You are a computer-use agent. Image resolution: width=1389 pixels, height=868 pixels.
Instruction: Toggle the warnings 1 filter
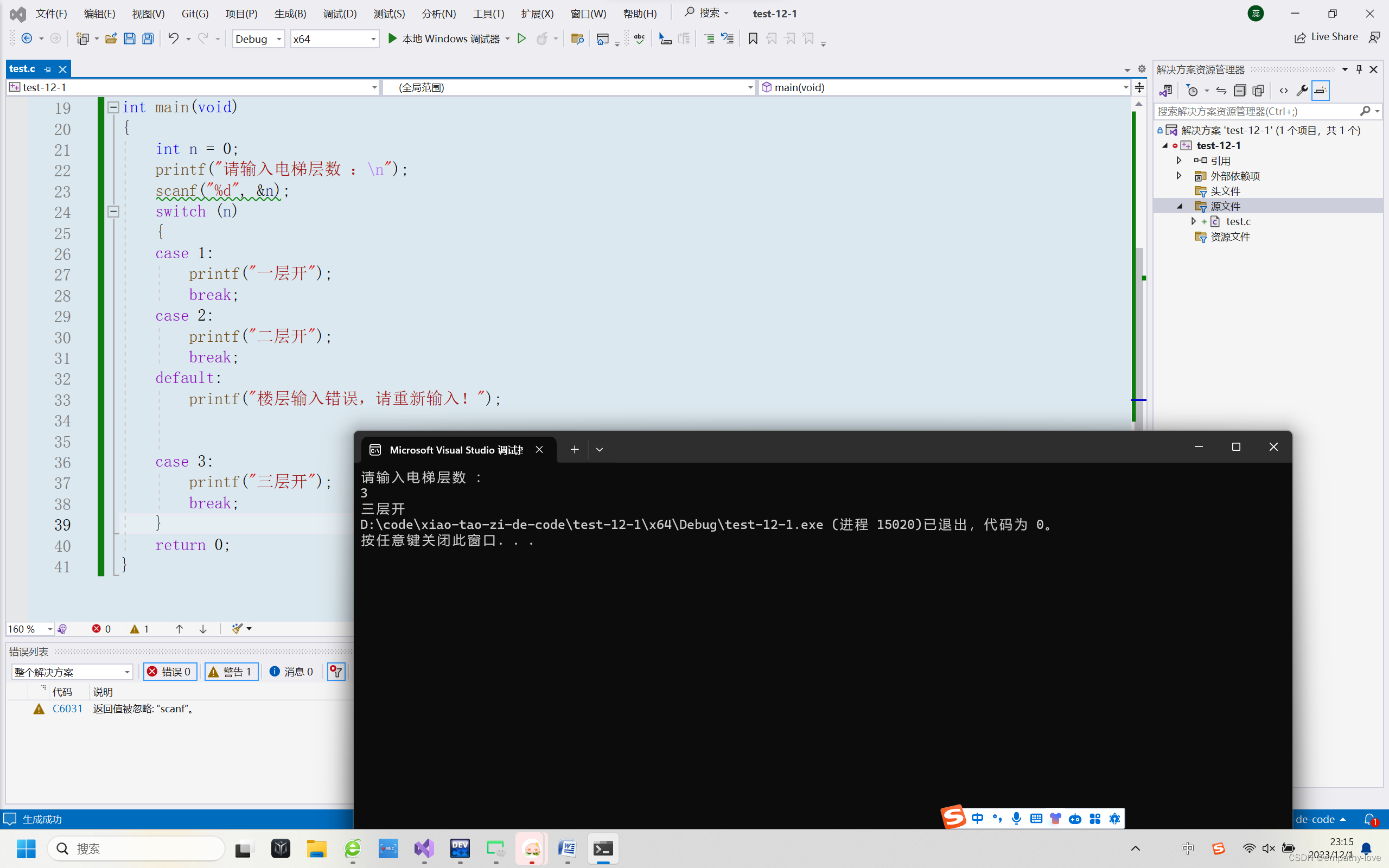(x=231, y=672)
